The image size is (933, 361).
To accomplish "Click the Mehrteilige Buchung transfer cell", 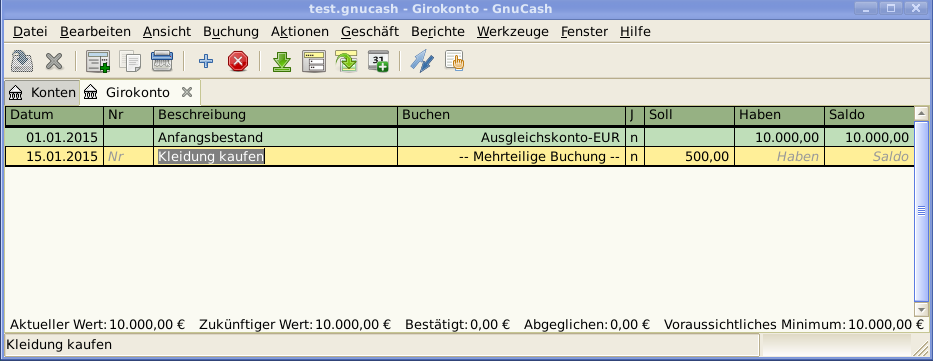I will (x=512, y=157).
